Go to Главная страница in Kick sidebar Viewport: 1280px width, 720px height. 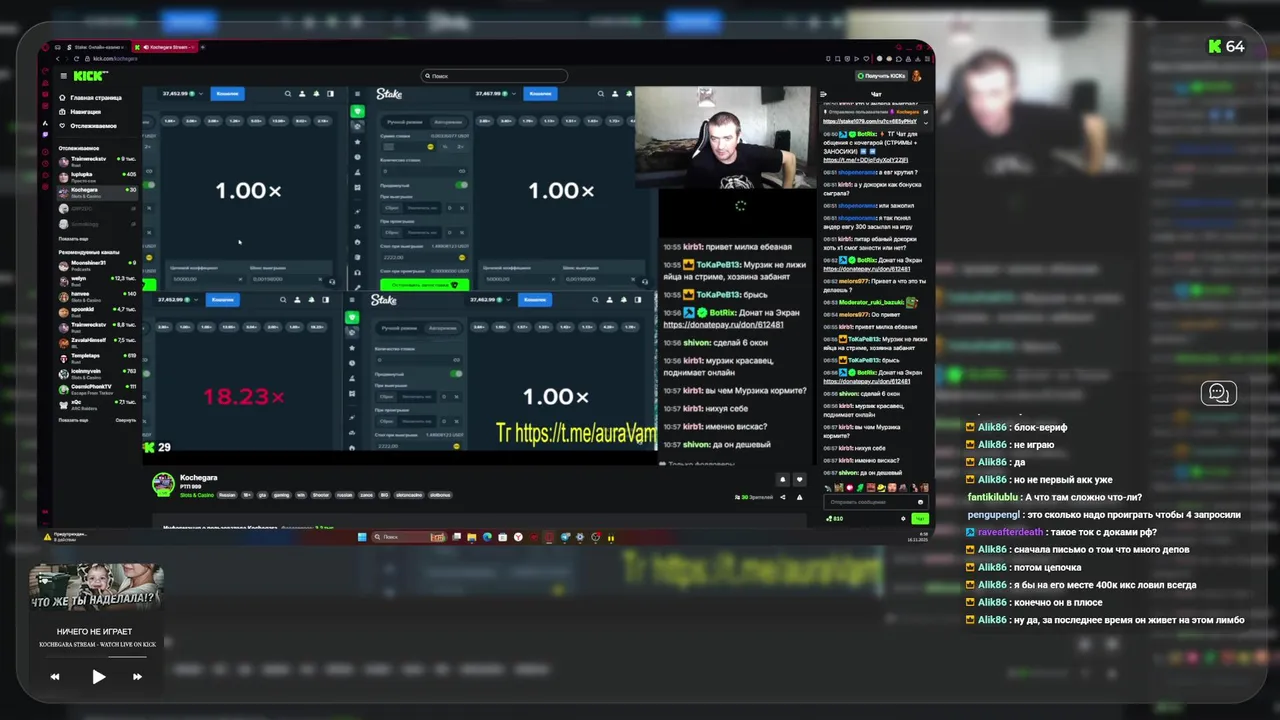coord(90,98)
